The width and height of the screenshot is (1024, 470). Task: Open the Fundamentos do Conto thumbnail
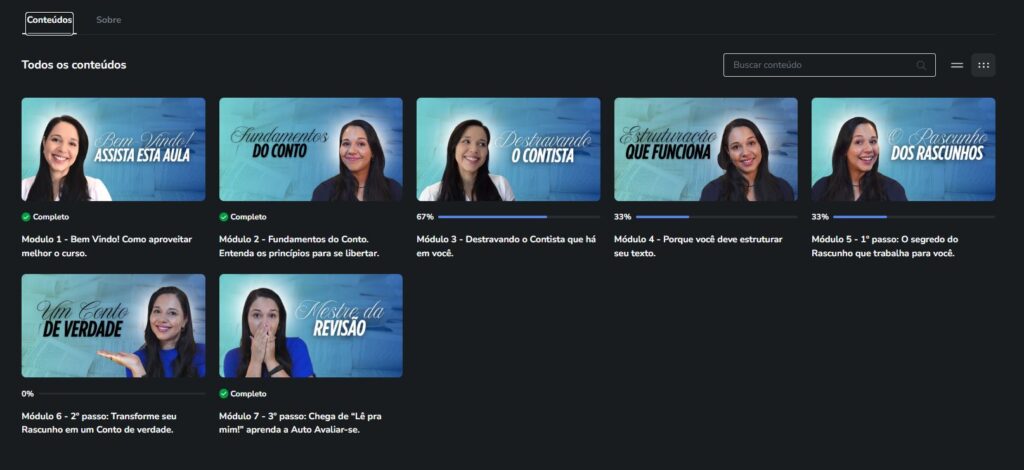pyautogui.click(x=311, y=149)
